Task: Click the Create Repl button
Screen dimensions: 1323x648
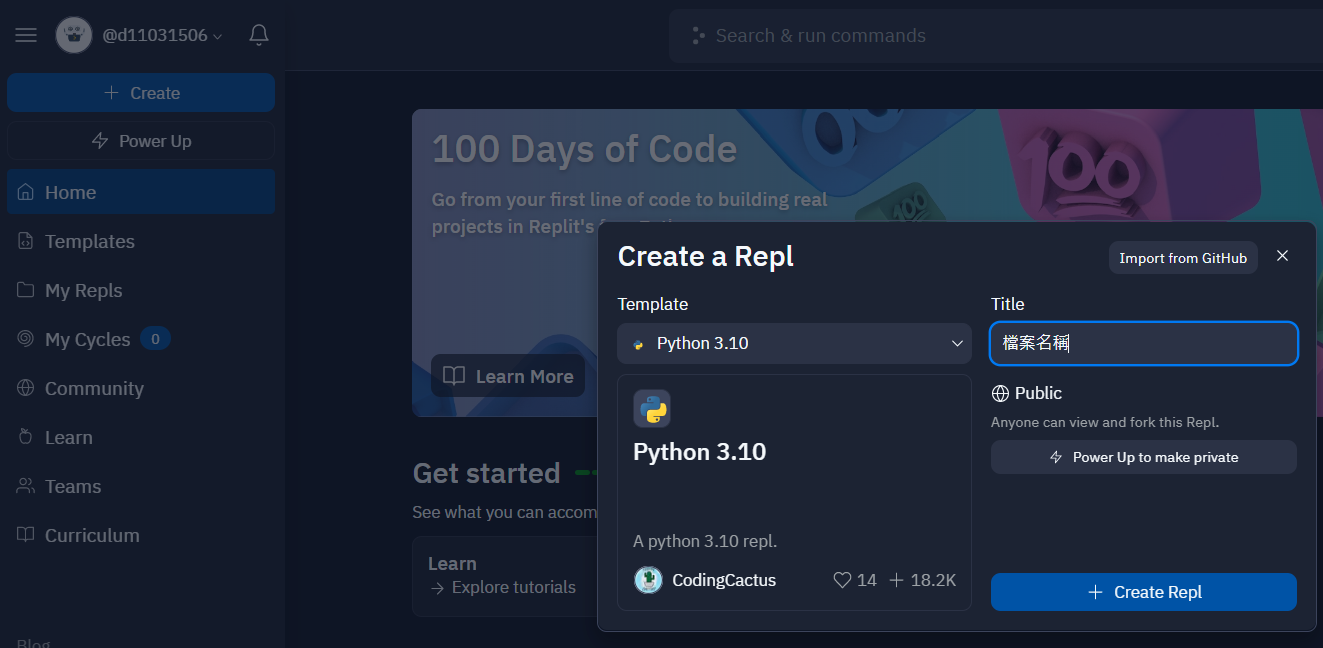Action: click(1144, 592)
